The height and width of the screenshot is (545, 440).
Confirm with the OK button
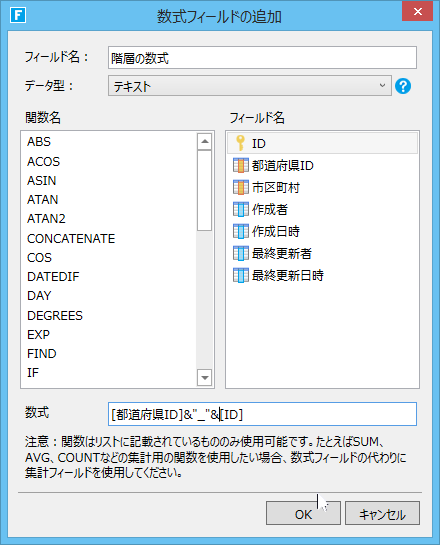303,513
